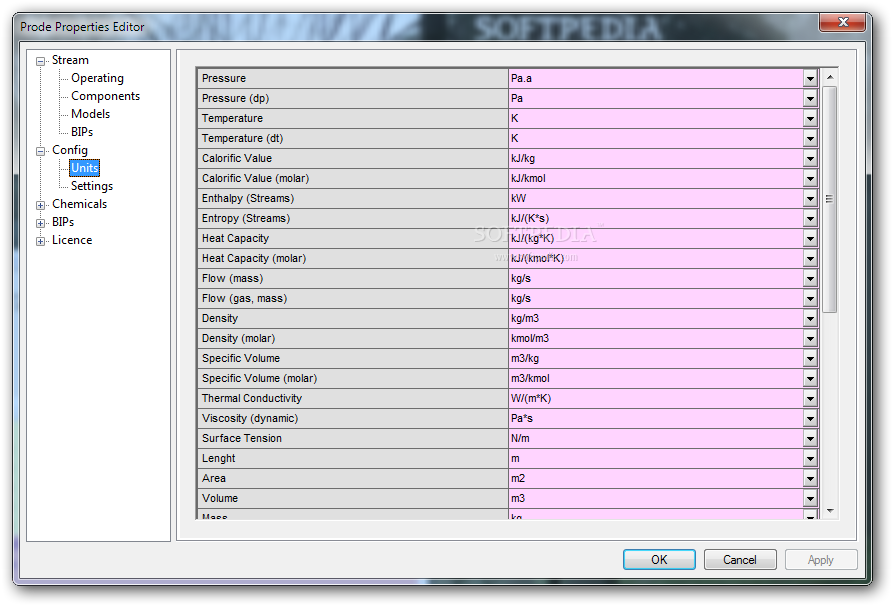Open the Lenght unit dropdown

(810, 458)
